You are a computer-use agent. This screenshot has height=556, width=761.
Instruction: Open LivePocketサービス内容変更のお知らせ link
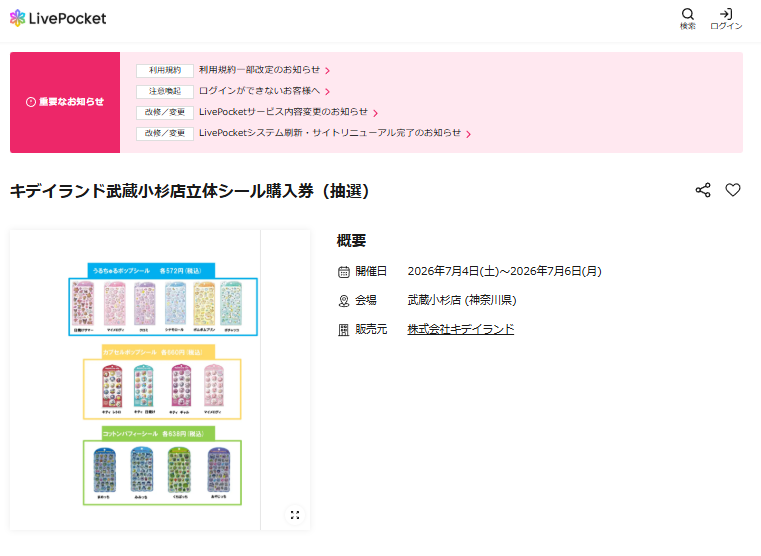click(283, 112)
